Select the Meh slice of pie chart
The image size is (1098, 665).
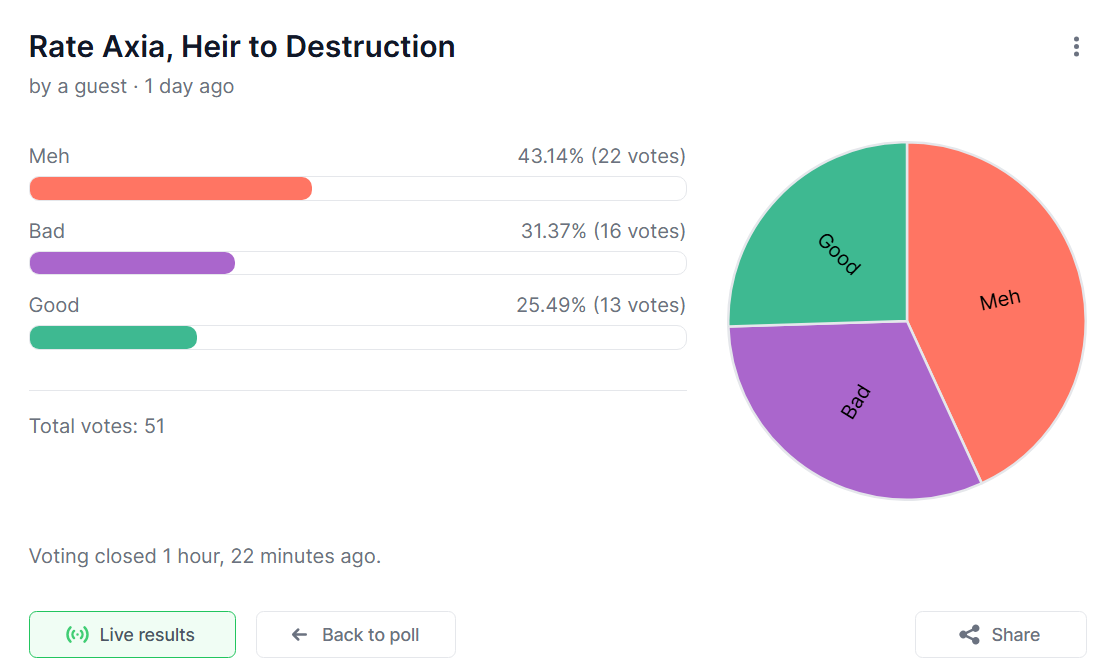1000,300
